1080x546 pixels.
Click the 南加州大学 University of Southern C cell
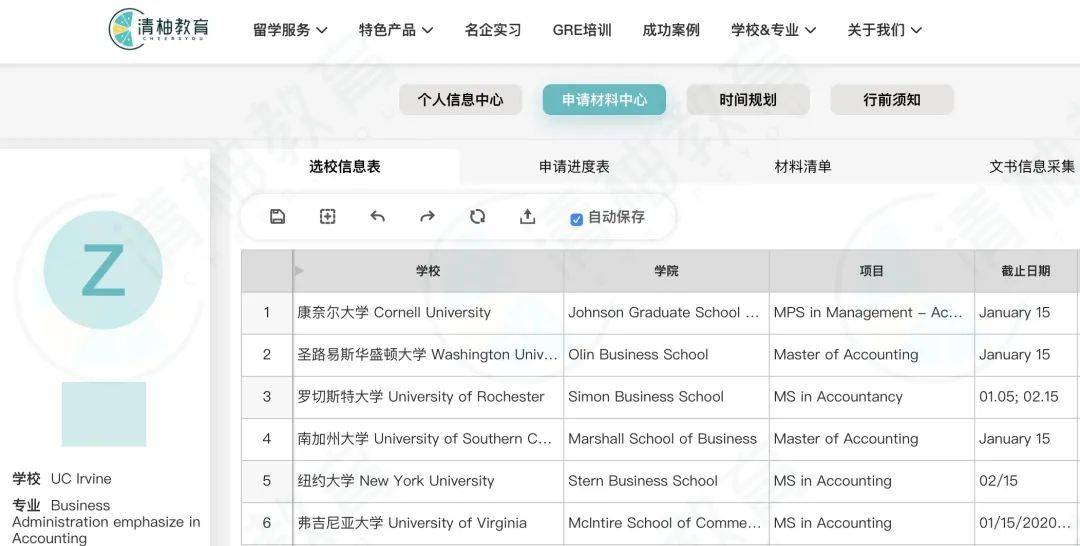(428, 439)
